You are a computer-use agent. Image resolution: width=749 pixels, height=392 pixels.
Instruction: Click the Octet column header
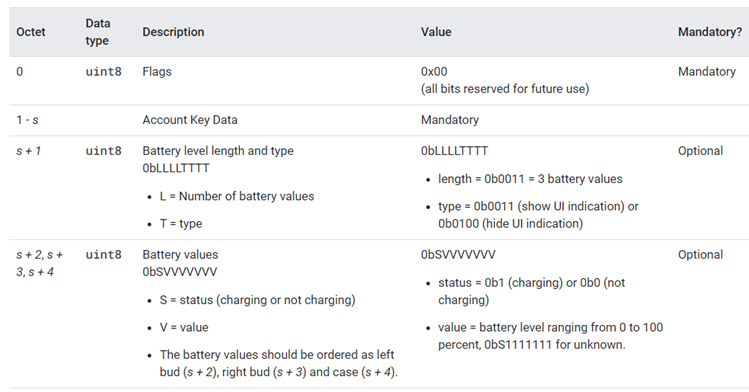(x=31, y=32)
